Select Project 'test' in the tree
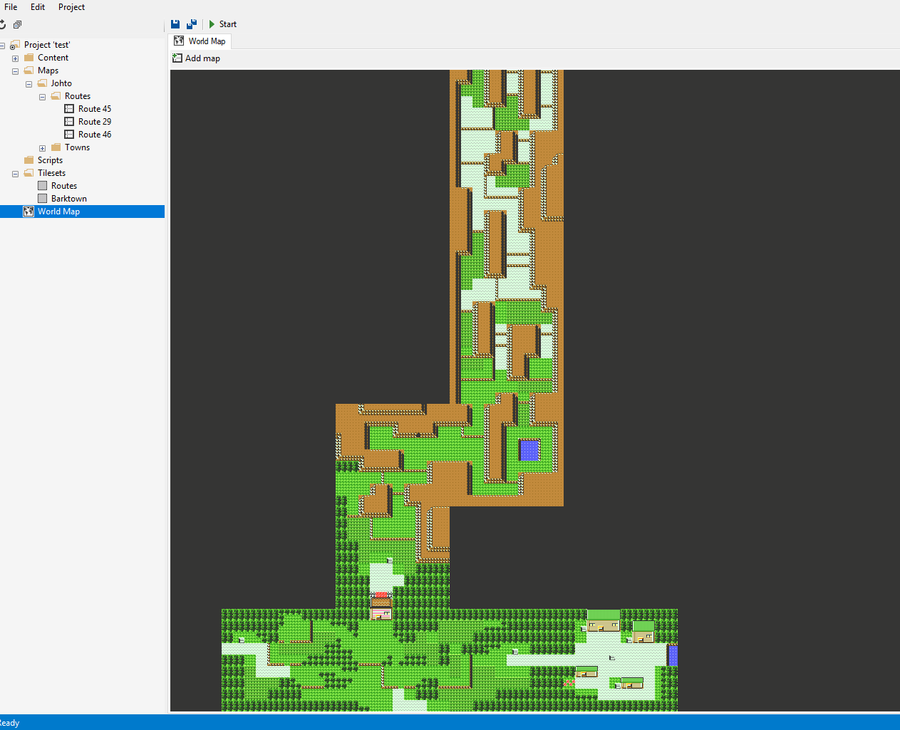The image size is (900, 730). [x=47, y=45]
